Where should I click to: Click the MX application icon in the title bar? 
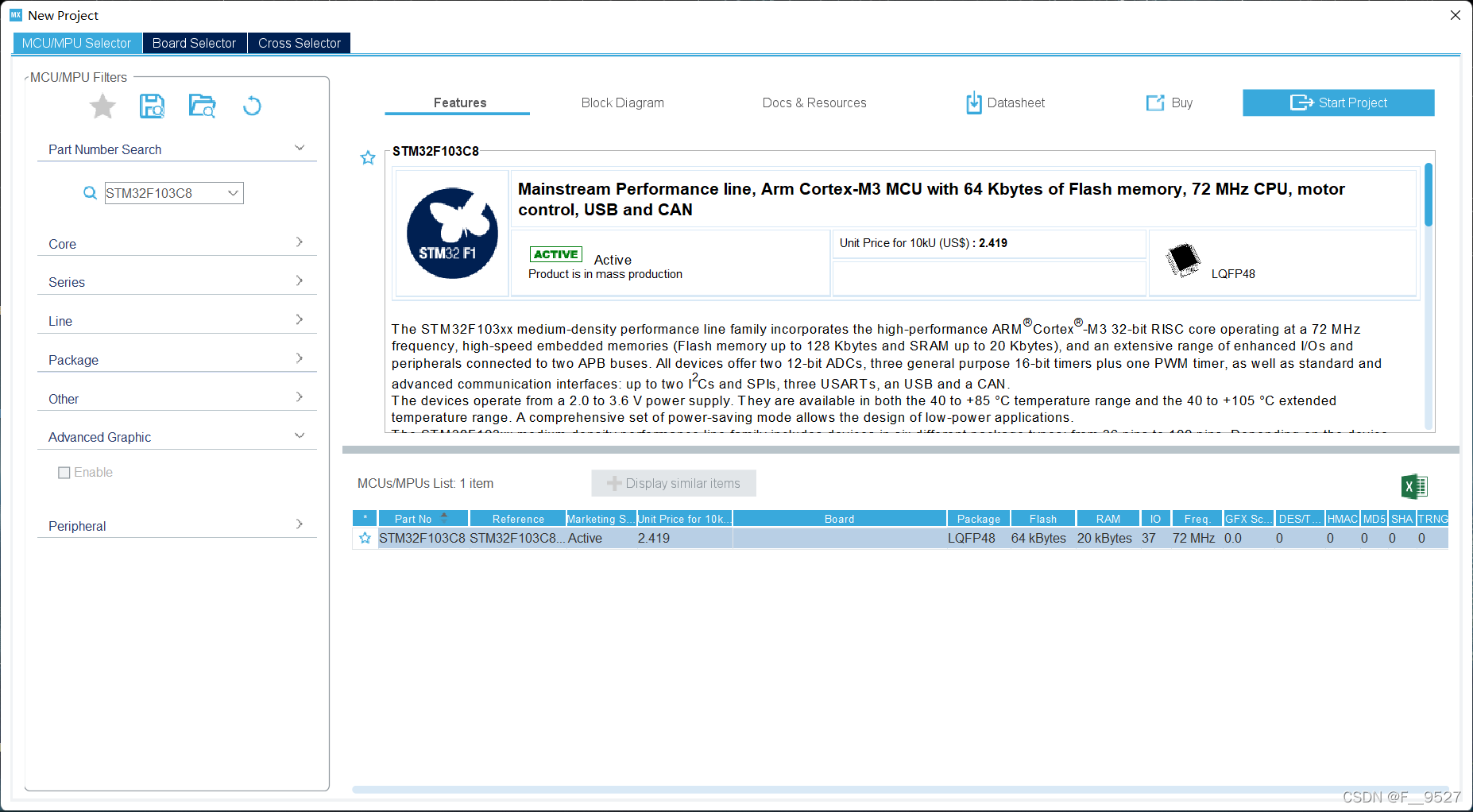(16, 15)
